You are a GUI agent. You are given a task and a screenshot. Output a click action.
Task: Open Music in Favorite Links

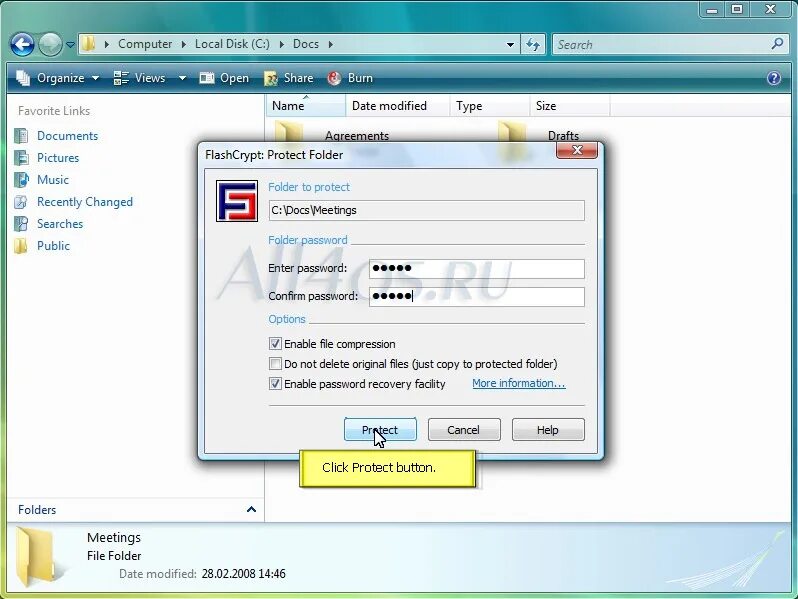pos(53,180)
